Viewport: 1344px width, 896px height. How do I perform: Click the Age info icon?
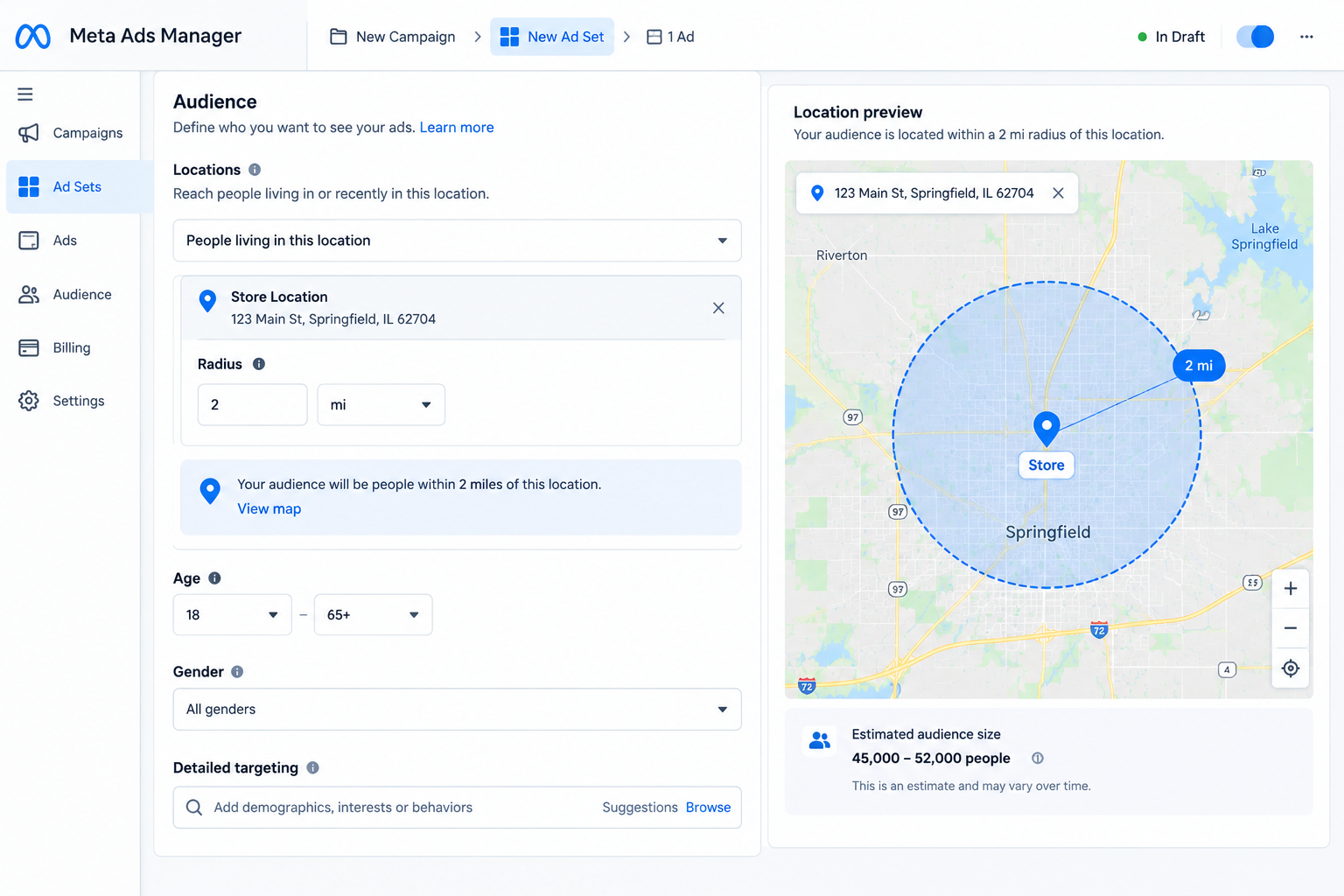coord(215,578)
